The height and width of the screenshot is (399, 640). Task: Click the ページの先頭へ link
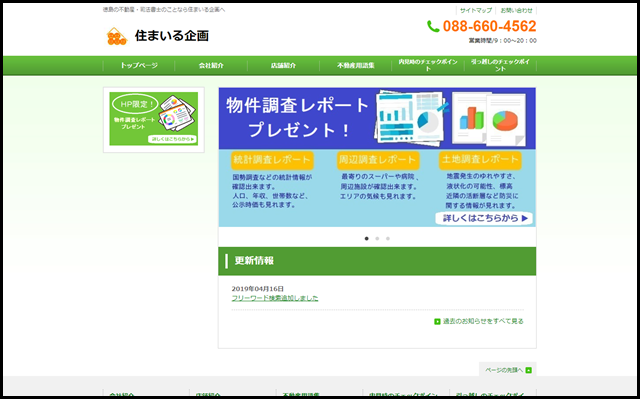tap(504, 370)
